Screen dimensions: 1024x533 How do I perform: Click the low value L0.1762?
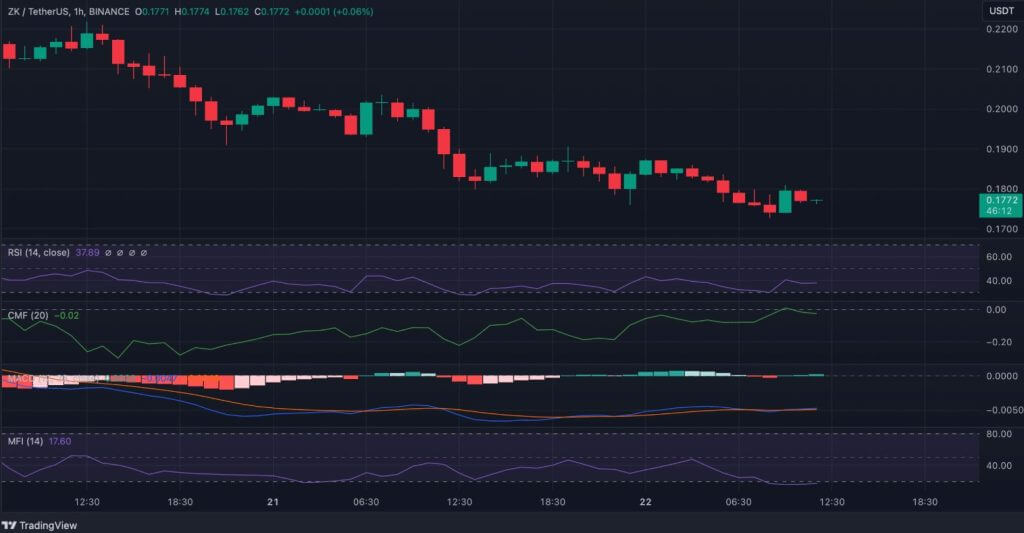coord(232,12)
